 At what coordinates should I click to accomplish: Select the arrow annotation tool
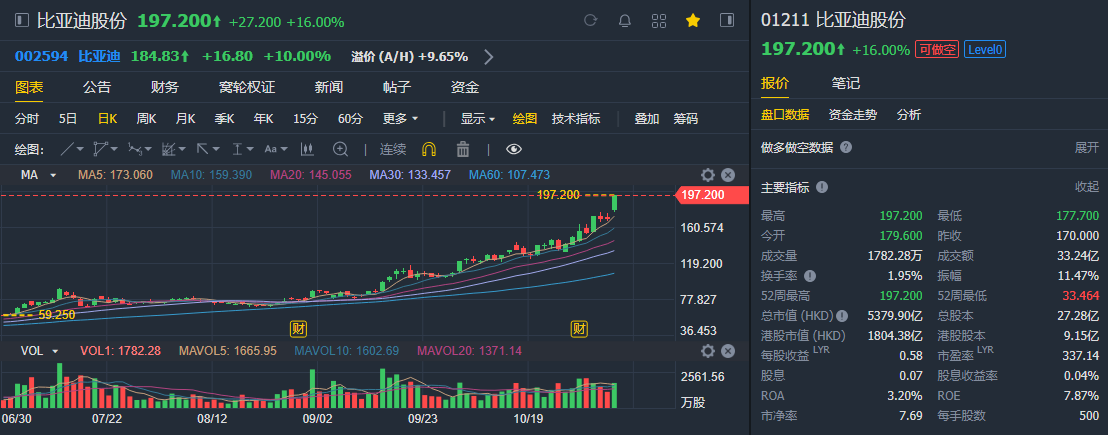pos(202,149)
